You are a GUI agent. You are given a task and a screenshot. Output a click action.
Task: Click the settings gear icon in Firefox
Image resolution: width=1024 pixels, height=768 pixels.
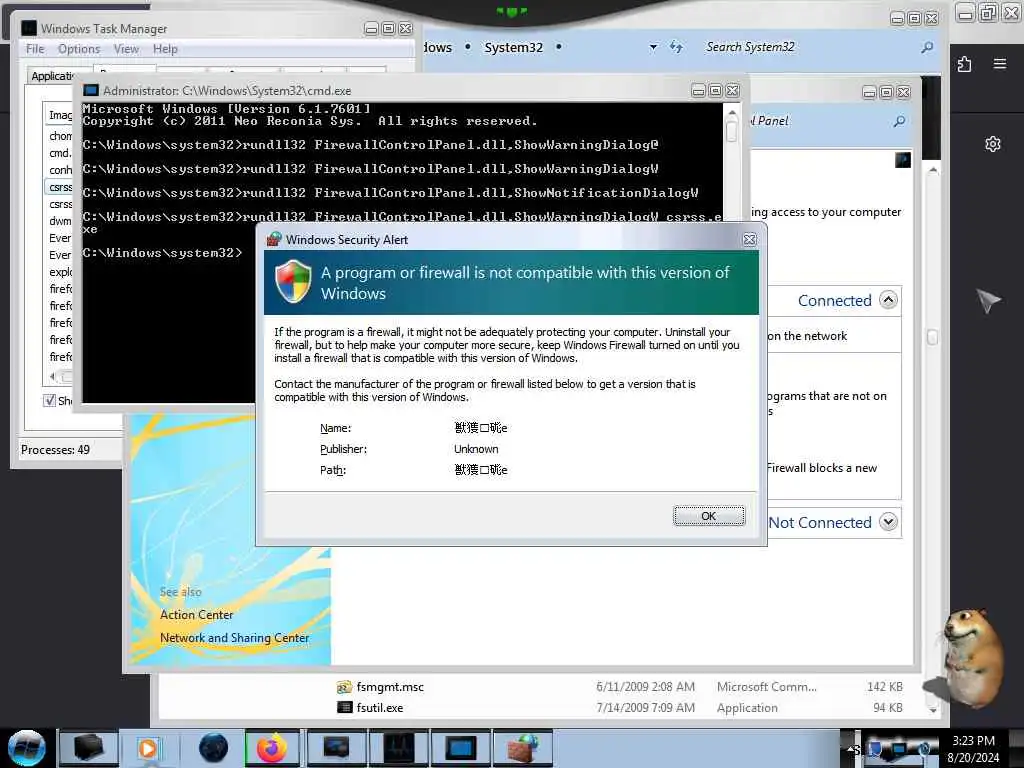click(x=993, y=144)
